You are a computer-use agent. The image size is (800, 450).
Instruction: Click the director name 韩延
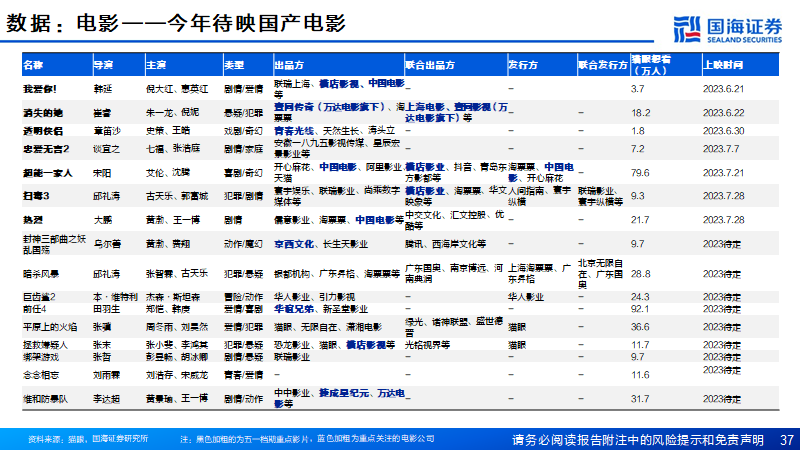103,89
